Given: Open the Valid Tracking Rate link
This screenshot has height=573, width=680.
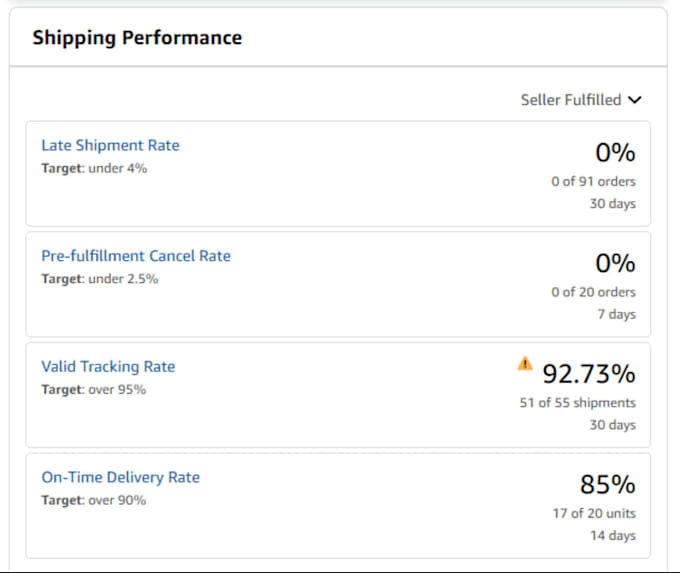Looking at the screenshot, I should 108,367.
